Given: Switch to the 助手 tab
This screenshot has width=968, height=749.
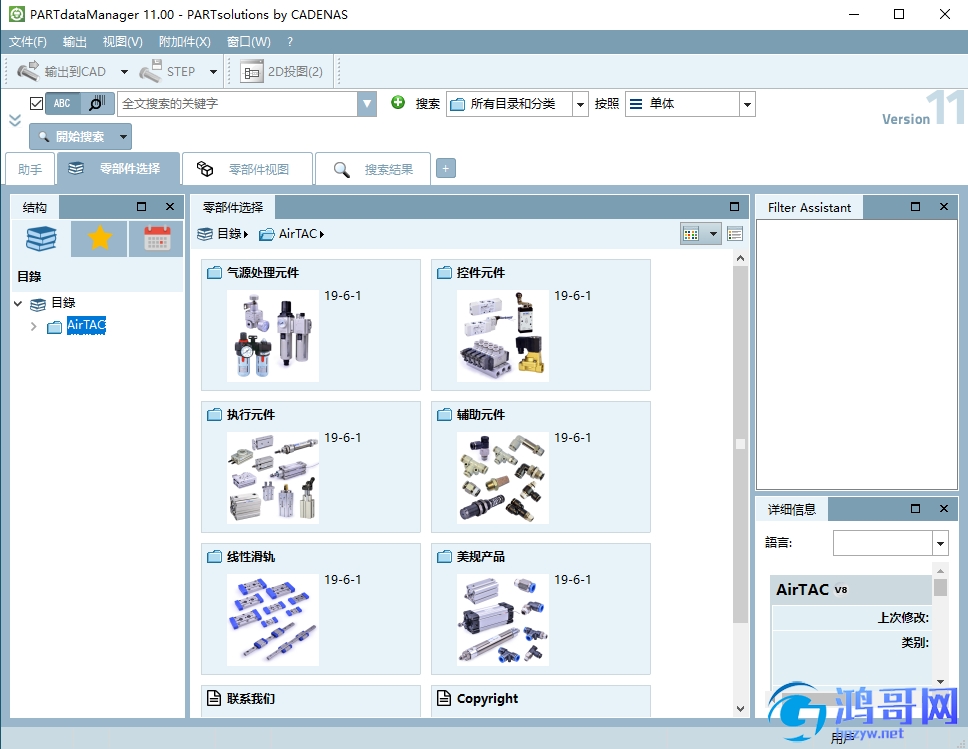Looking at the screenshot, I should 30,169.
